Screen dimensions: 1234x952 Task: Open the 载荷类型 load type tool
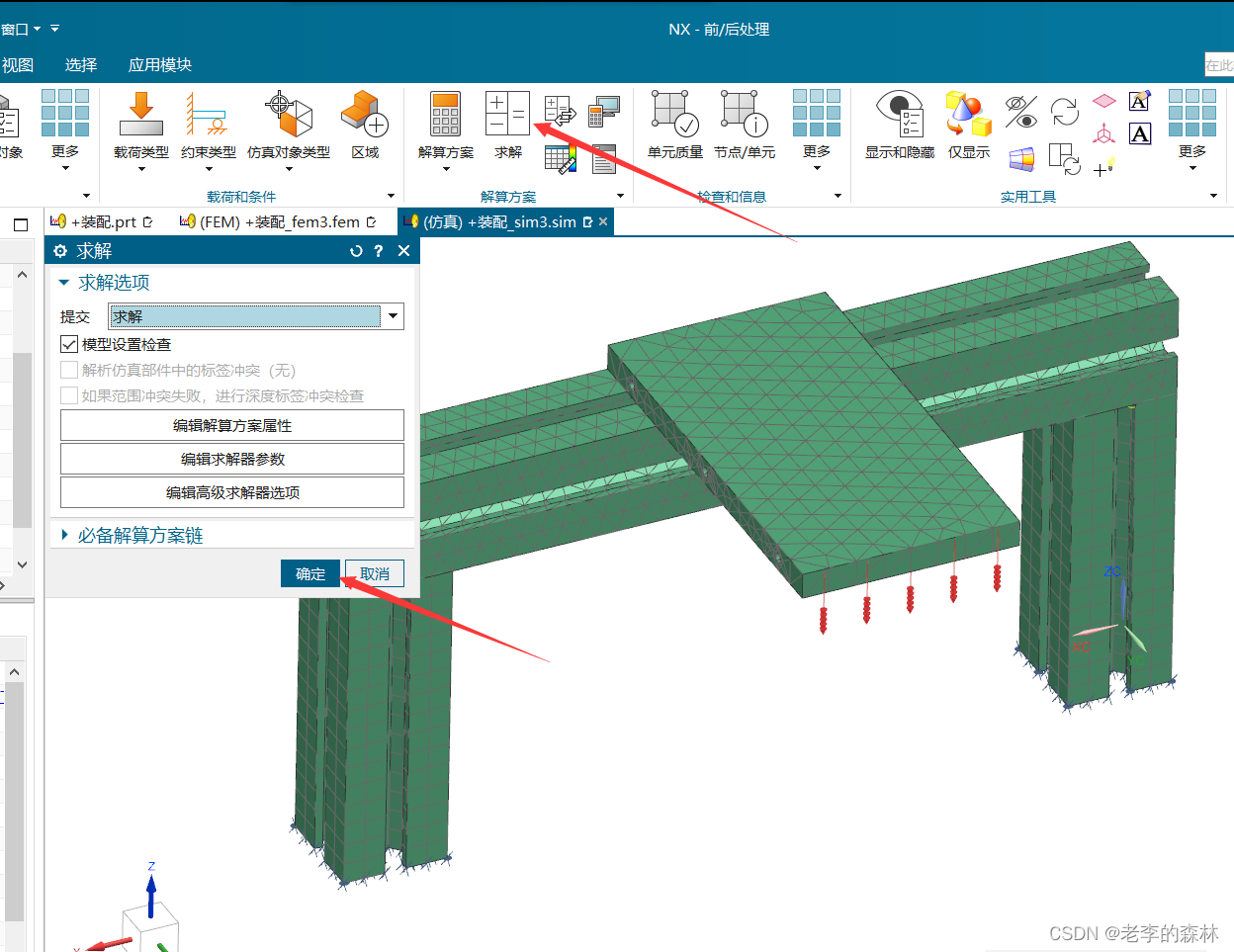(x=140, y=127)
